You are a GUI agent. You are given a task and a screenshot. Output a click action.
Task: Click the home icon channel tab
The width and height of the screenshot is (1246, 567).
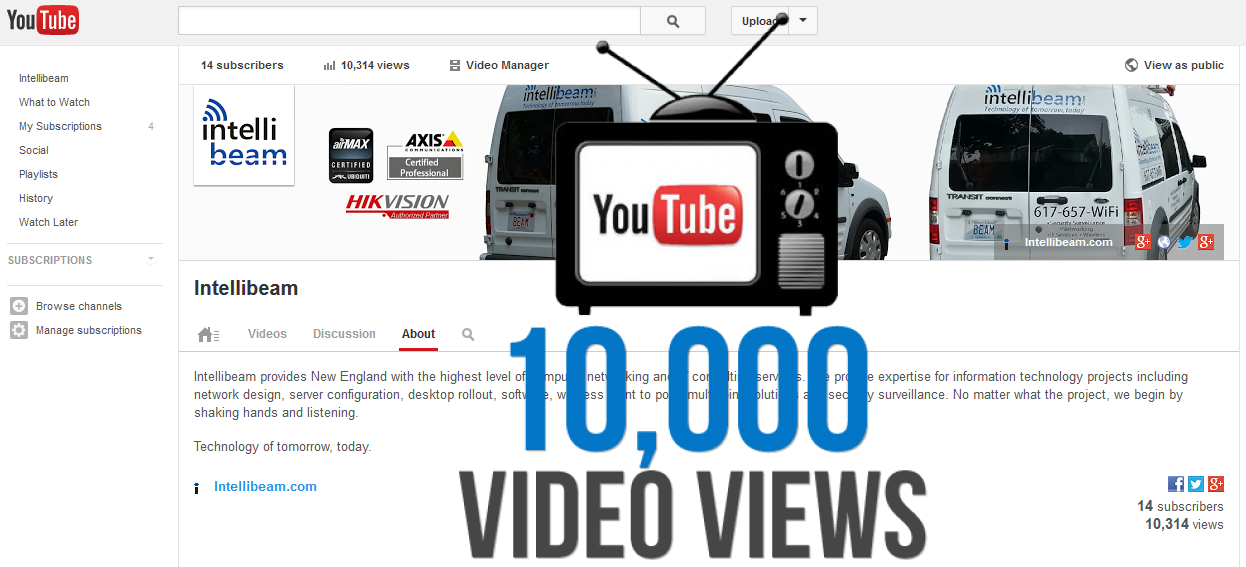coord(208,335)
